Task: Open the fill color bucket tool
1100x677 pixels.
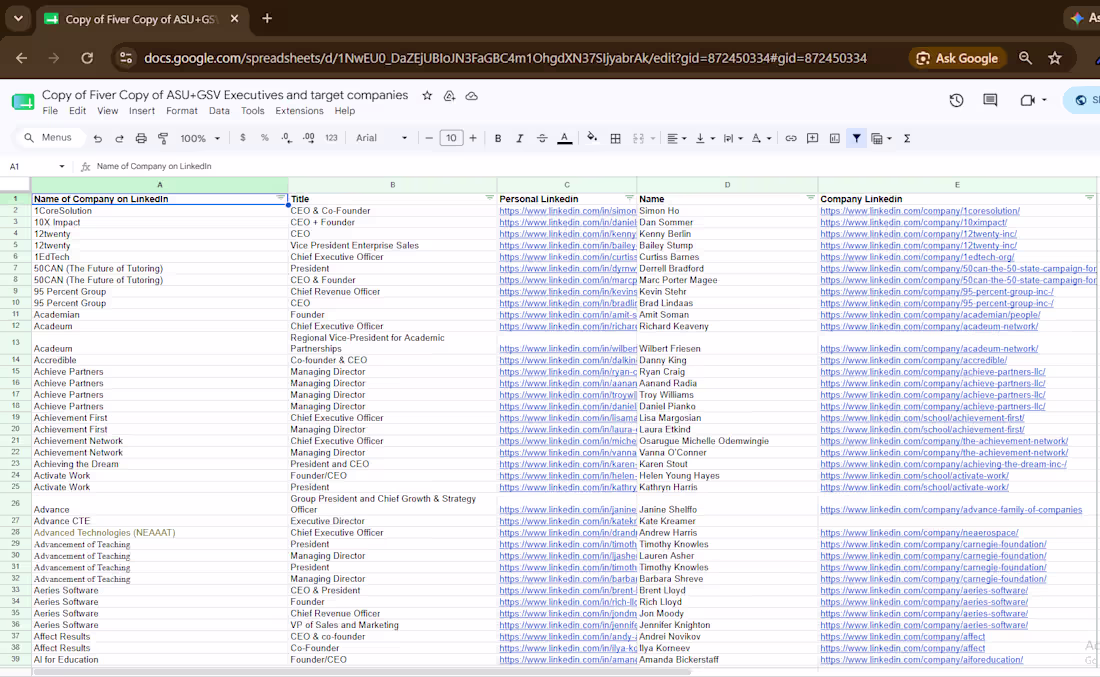Action: (x=592, y=138)
